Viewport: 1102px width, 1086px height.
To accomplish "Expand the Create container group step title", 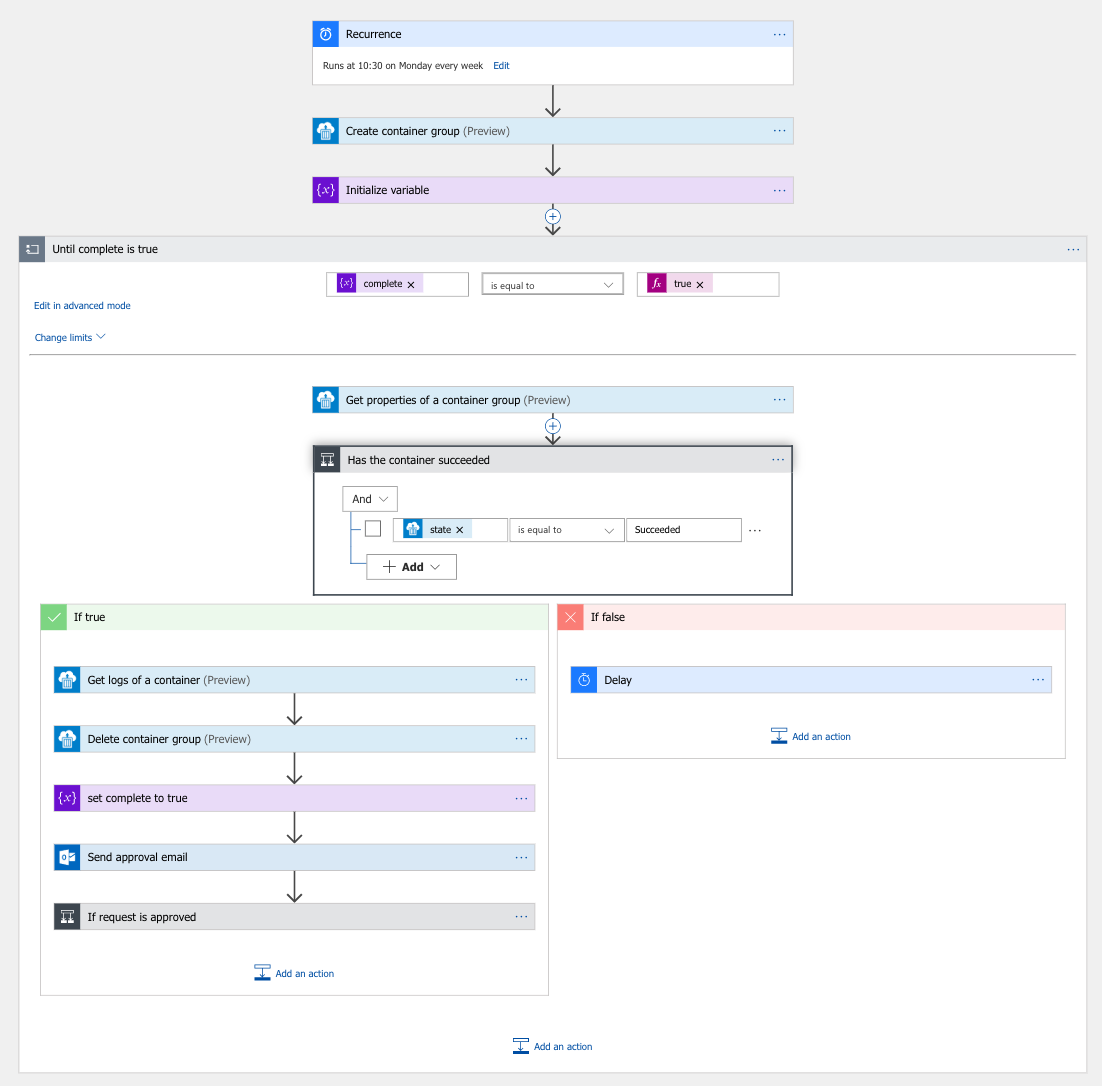I will tap(427, 131).
